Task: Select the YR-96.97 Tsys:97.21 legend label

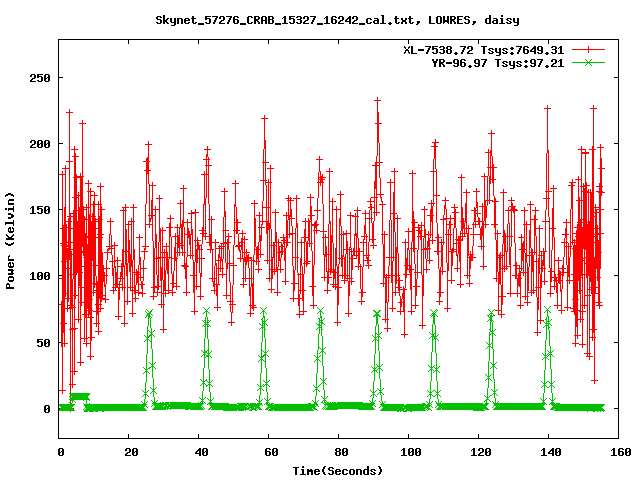Action: [x=498, y=63]
